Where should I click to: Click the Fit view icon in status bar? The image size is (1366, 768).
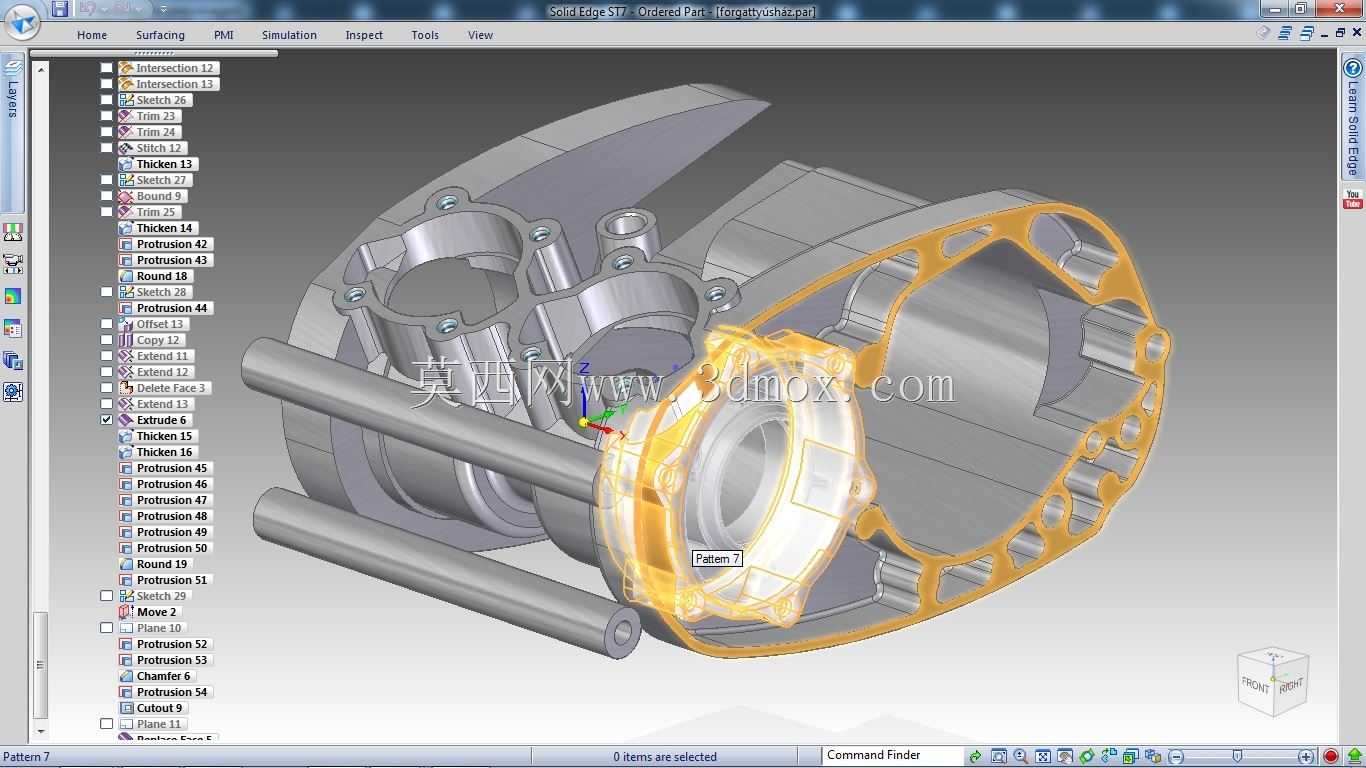click(x=1043, y=757)
